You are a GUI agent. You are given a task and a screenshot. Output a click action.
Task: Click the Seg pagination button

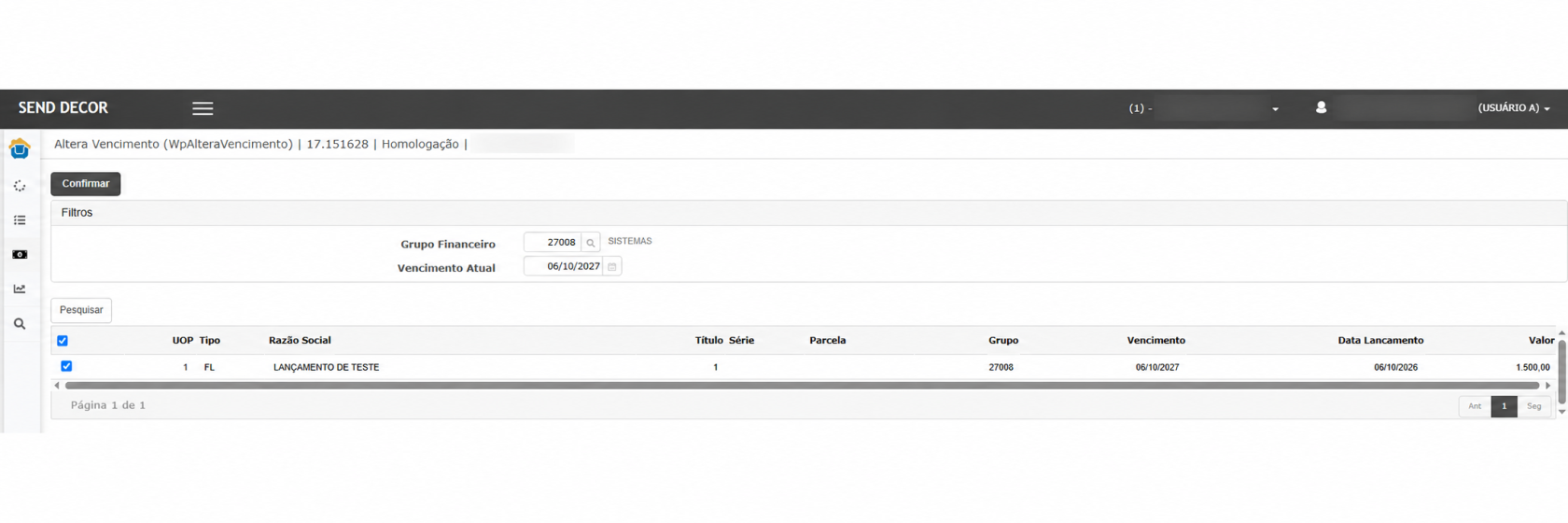click(1533, 406)
